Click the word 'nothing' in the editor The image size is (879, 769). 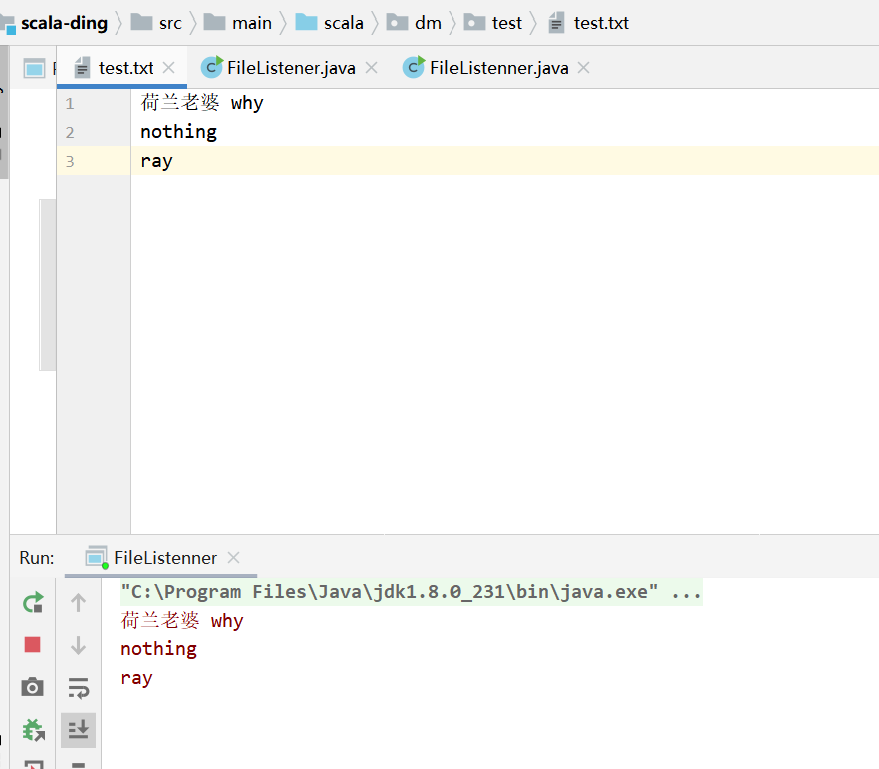178,132
